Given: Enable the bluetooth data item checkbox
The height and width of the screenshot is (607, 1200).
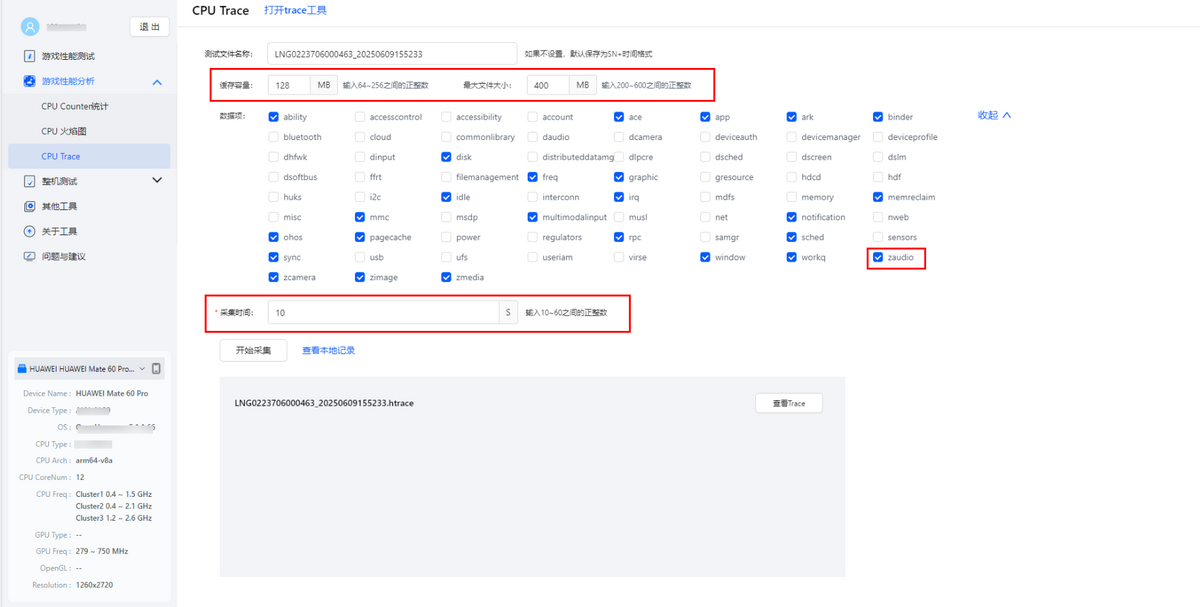Looking at the screenshot, I should coord(274,137).
